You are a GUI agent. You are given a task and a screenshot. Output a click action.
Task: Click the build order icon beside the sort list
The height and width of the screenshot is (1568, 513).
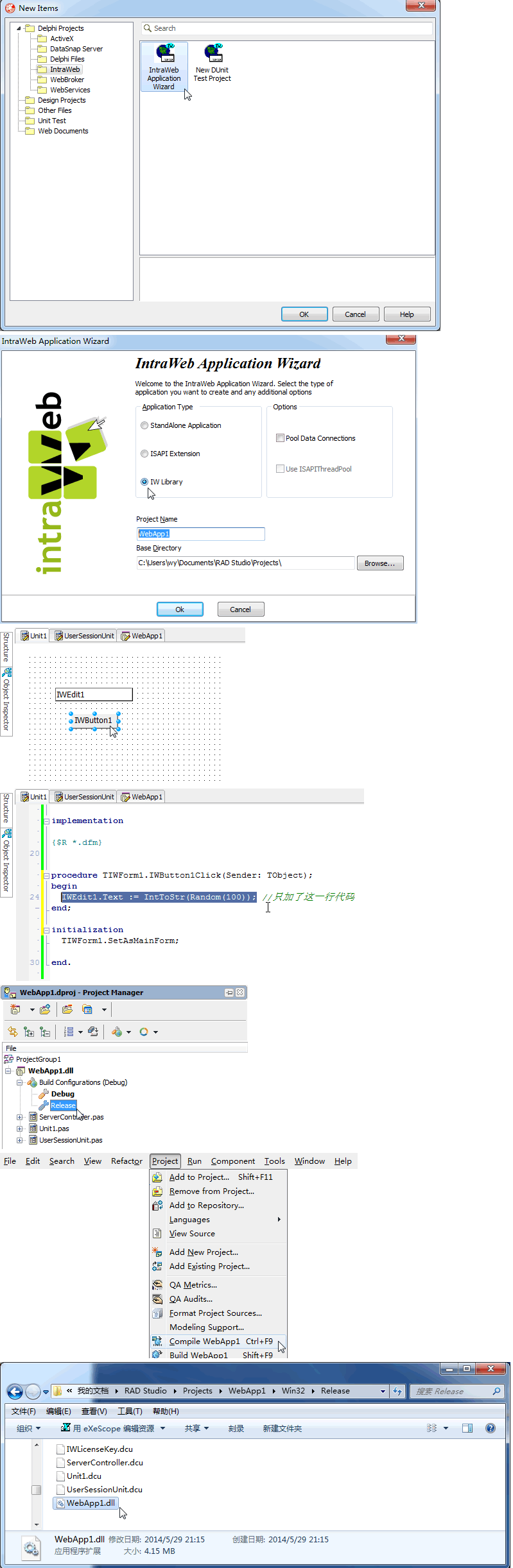[93, 1032]
